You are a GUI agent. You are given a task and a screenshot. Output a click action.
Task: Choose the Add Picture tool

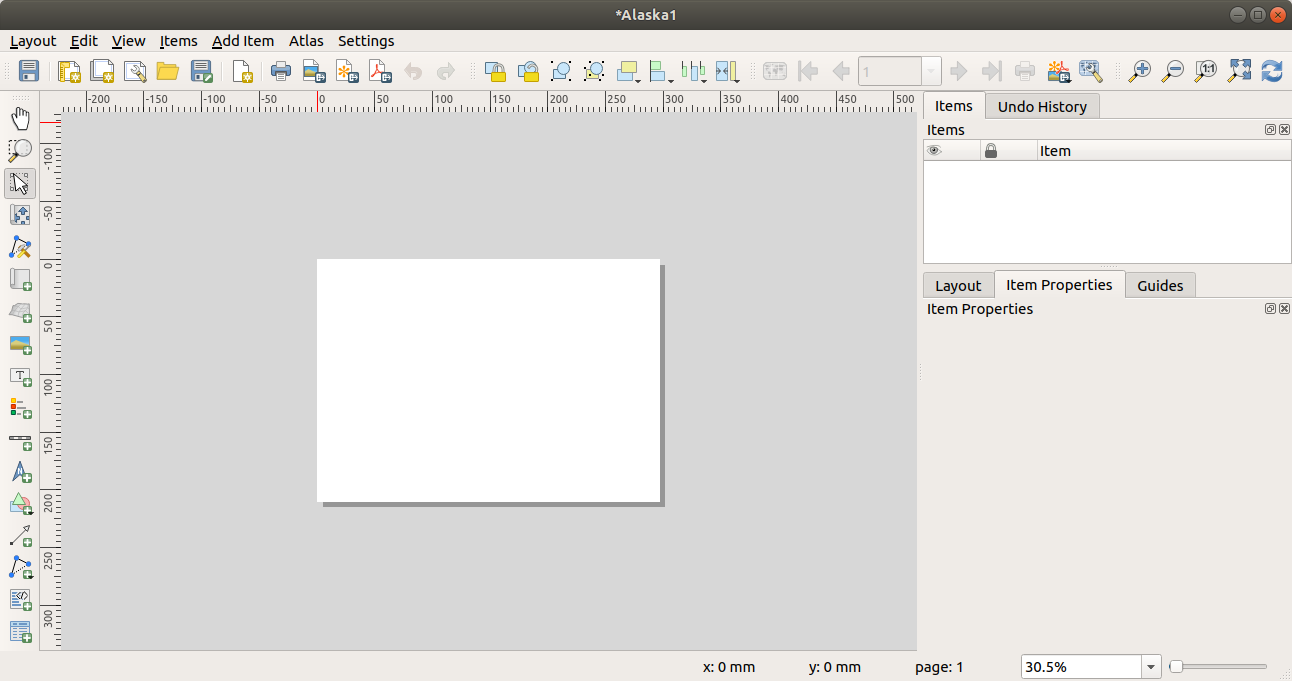point(20,345)
